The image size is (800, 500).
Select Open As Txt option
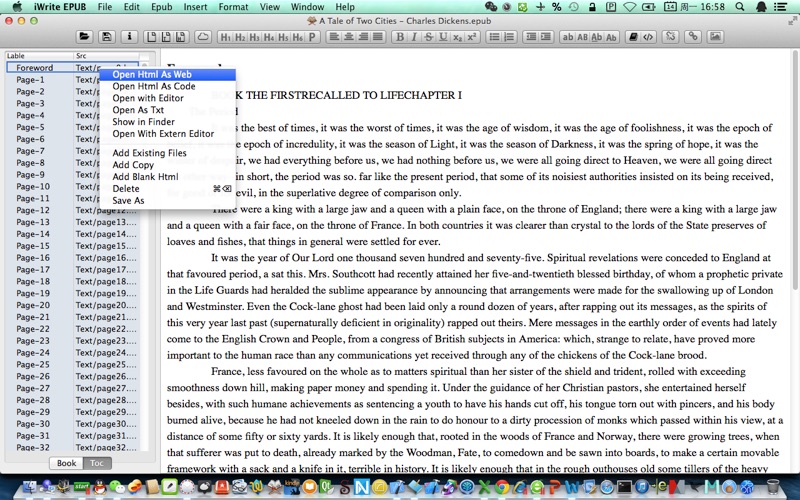coord(167,110)
